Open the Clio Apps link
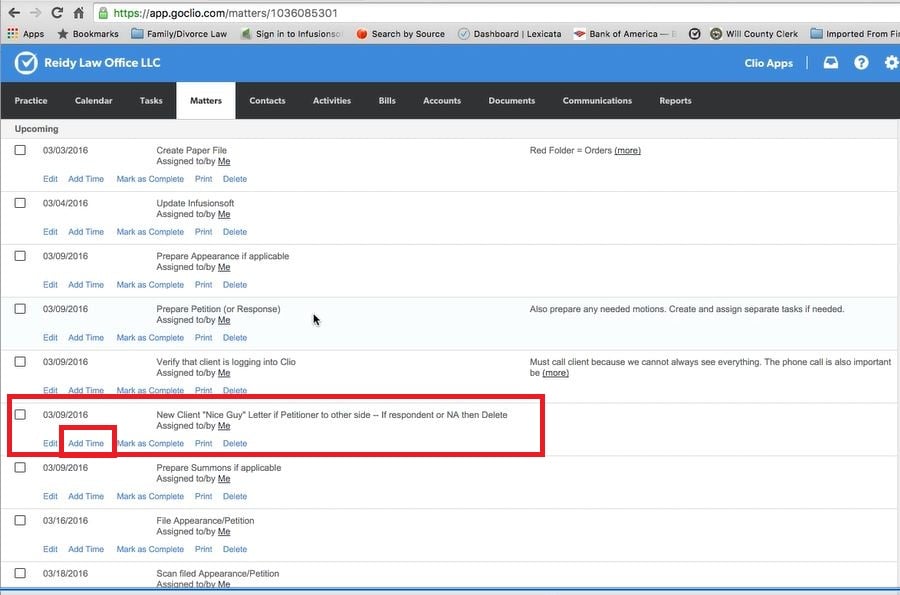This screenshot has height=595, width=900. [768, 63]
